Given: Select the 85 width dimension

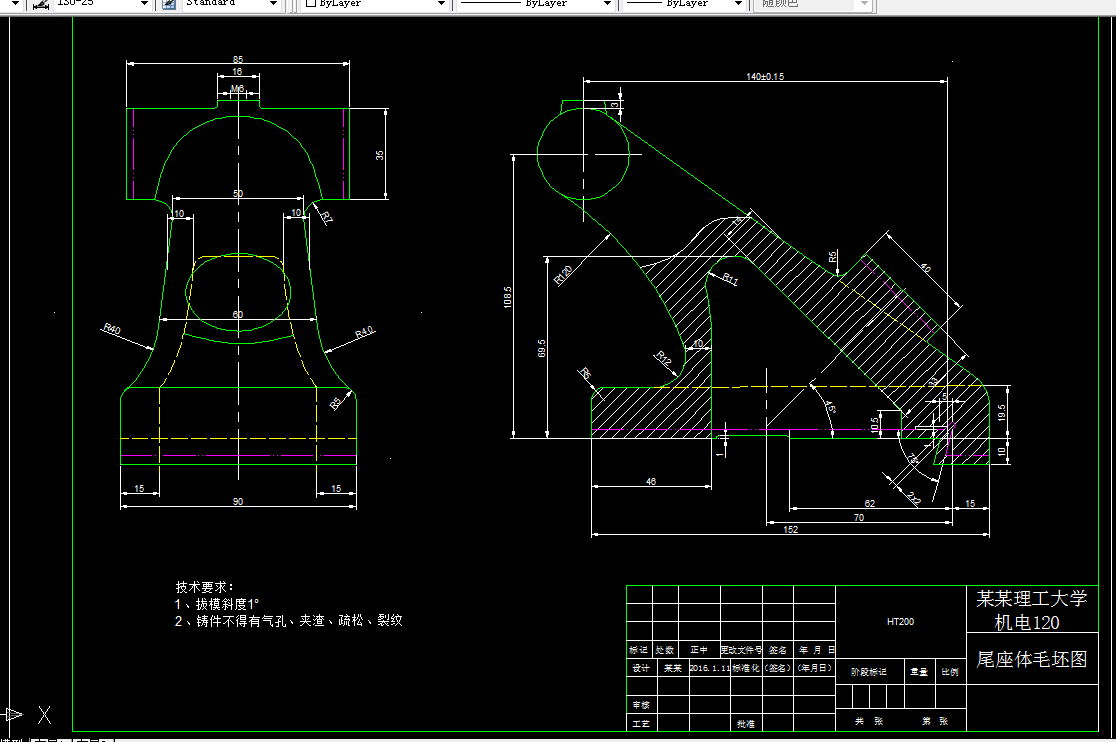Looking at the screenshot, I should click(x=238, y=59).
